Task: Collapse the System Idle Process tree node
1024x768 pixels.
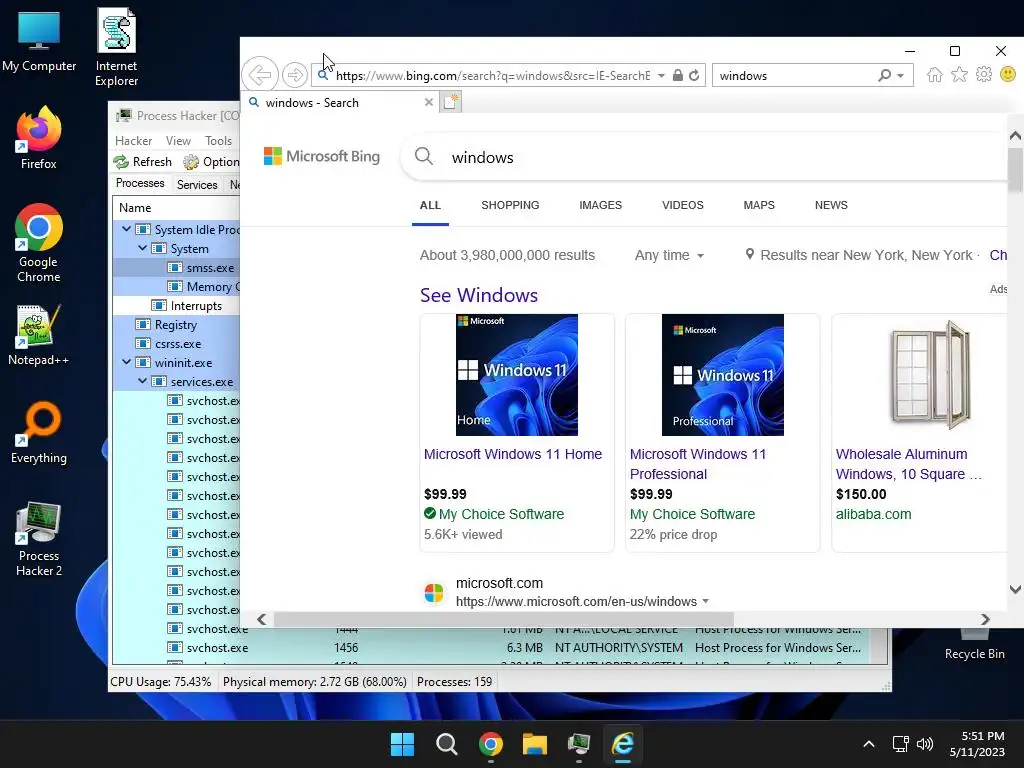Action: tap(126, 229)
